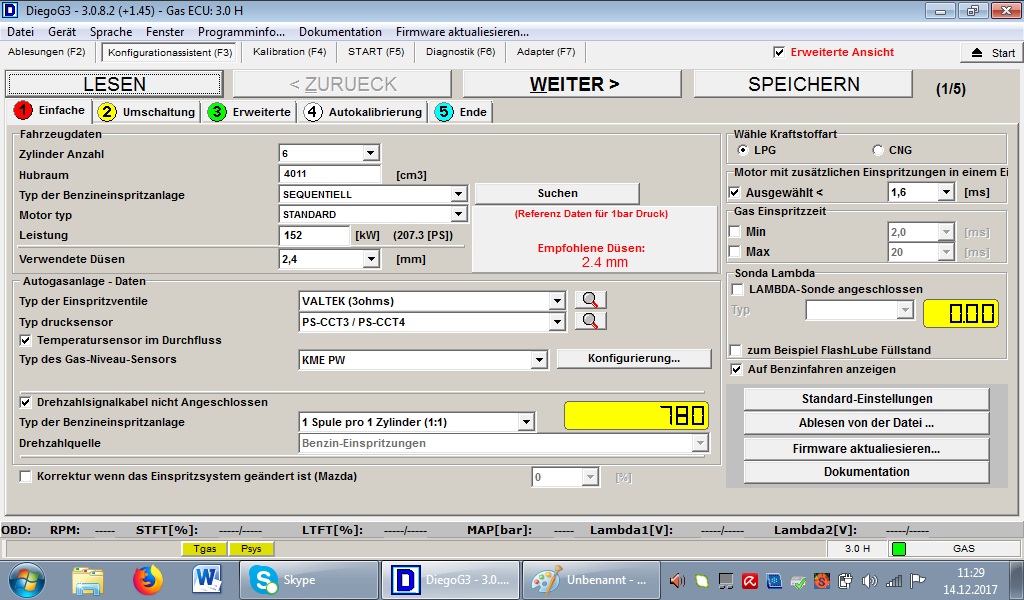Open Firefox from the taskbar
The width and height of the screenshot is (1024, 600).
[148, 579]
